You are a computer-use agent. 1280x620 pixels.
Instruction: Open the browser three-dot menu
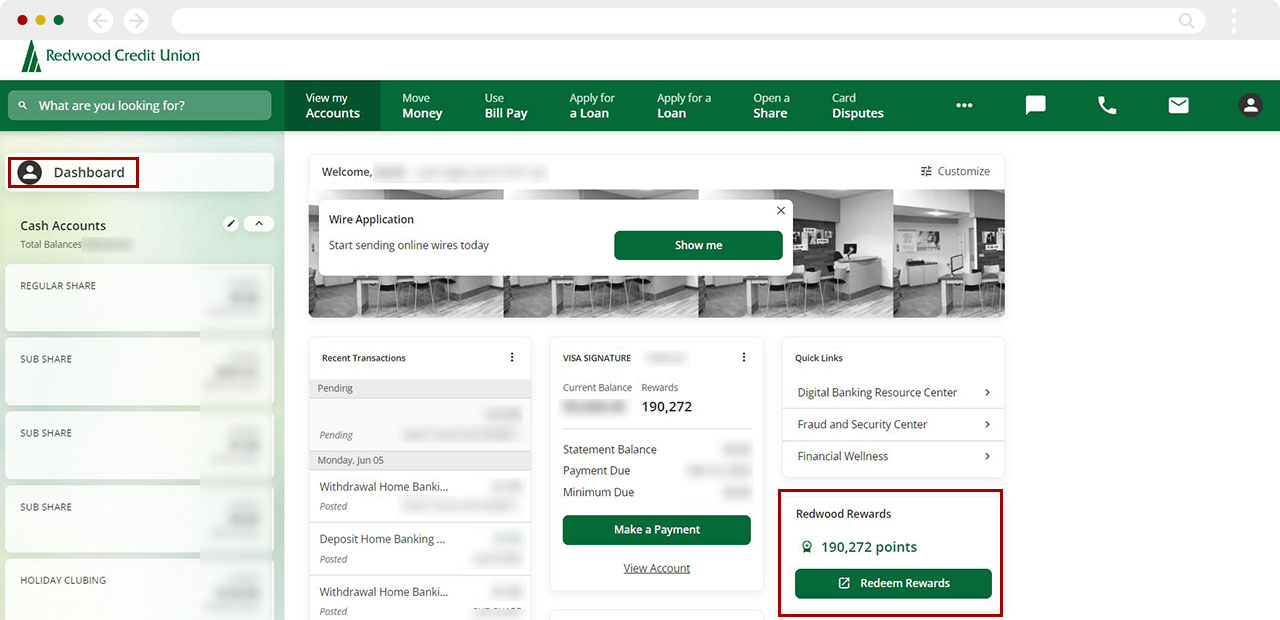click(1234, 20)
